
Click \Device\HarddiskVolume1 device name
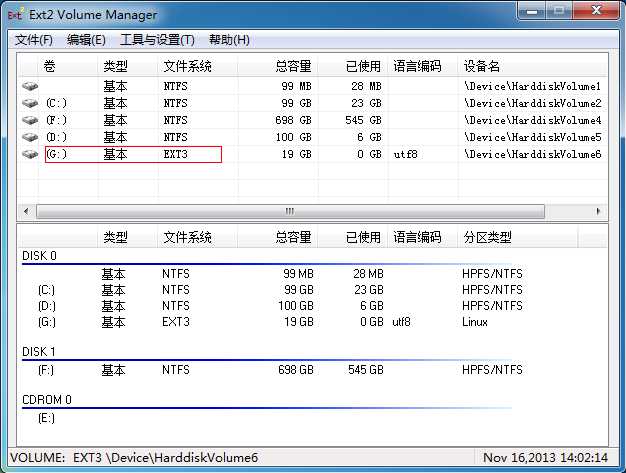532,86
